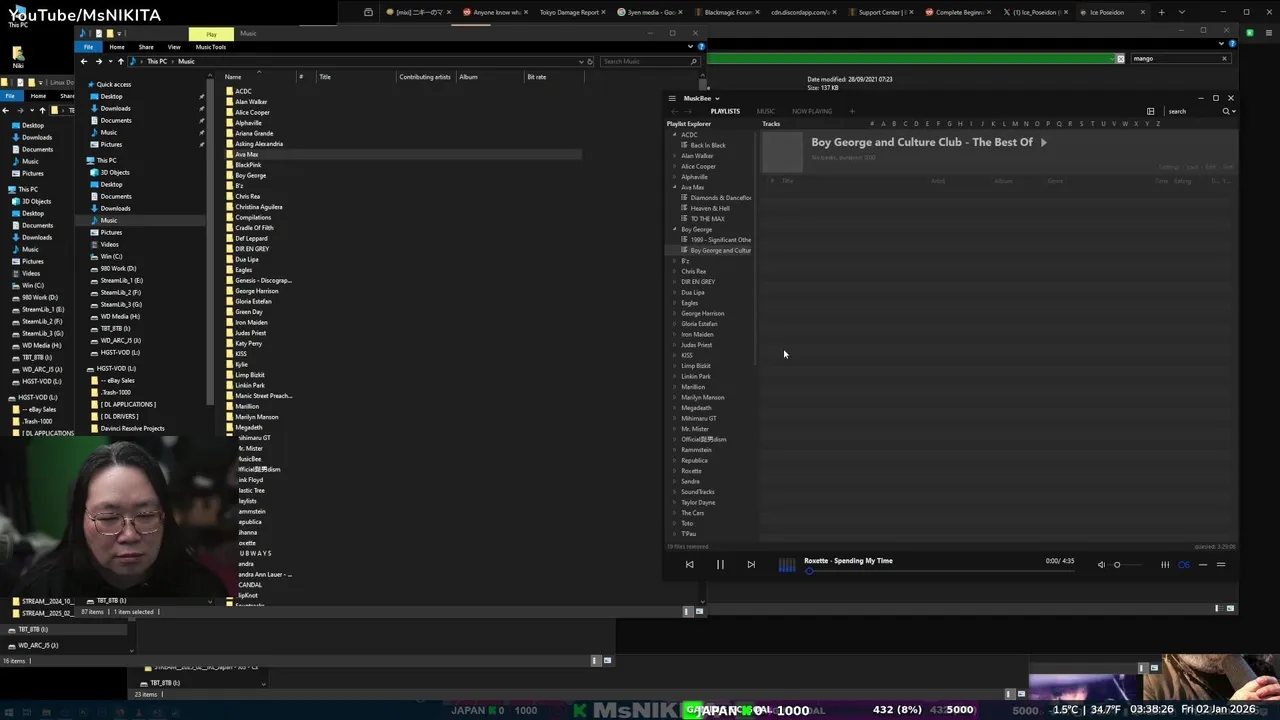This screenshot has width=1280, height=720.
Task: Refresh the Explorer Music folder
Action: click(590, 61)
